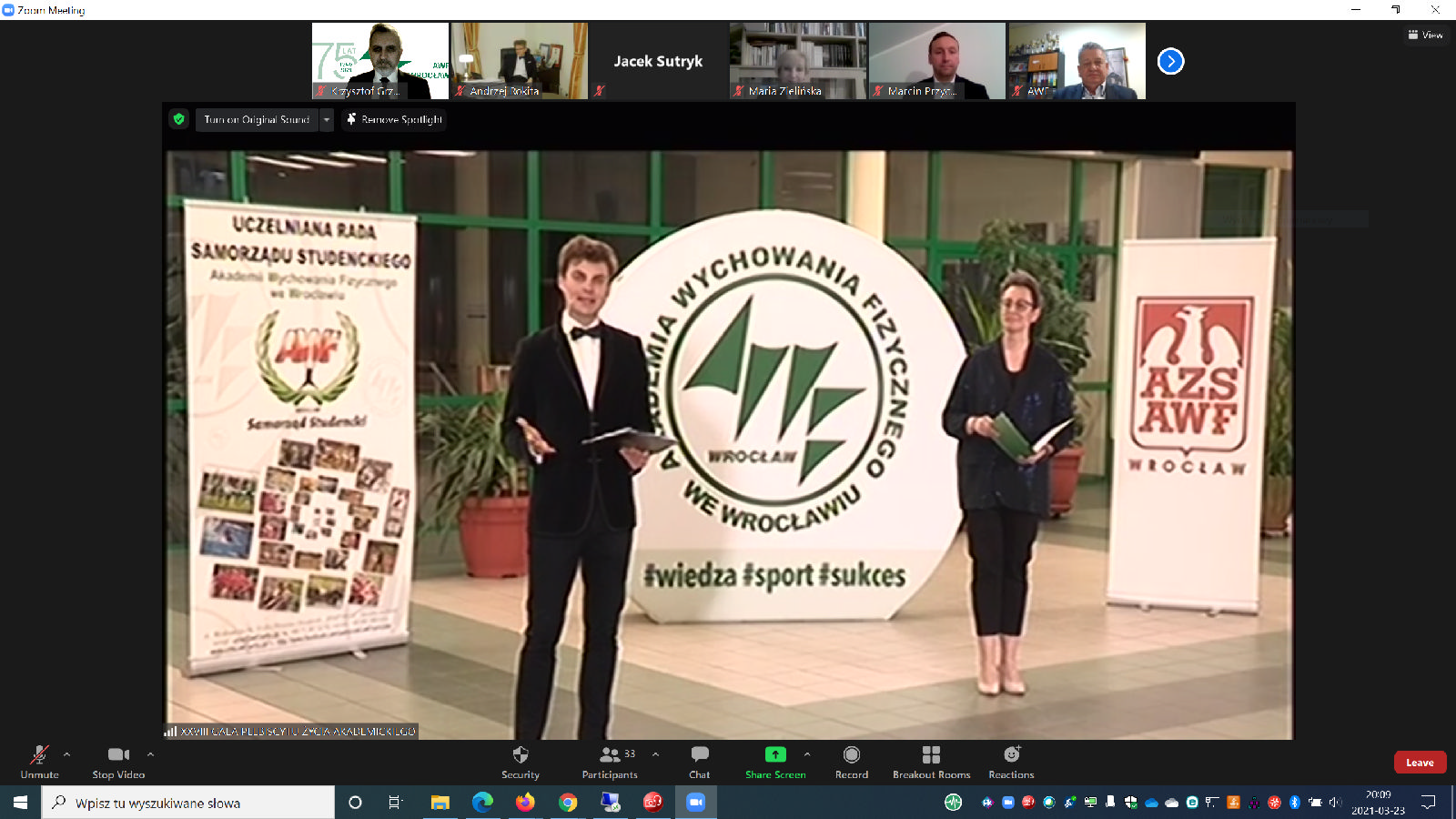This screenshot has height=819, width=1456.
Task: Open gray OneDrive tray icon
Action: pos(1171,803)
